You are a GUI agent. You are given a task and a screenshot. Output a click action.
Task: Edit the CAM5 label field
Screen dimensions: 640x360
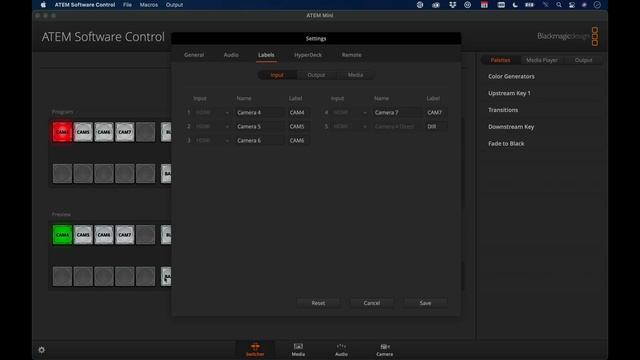298,126
